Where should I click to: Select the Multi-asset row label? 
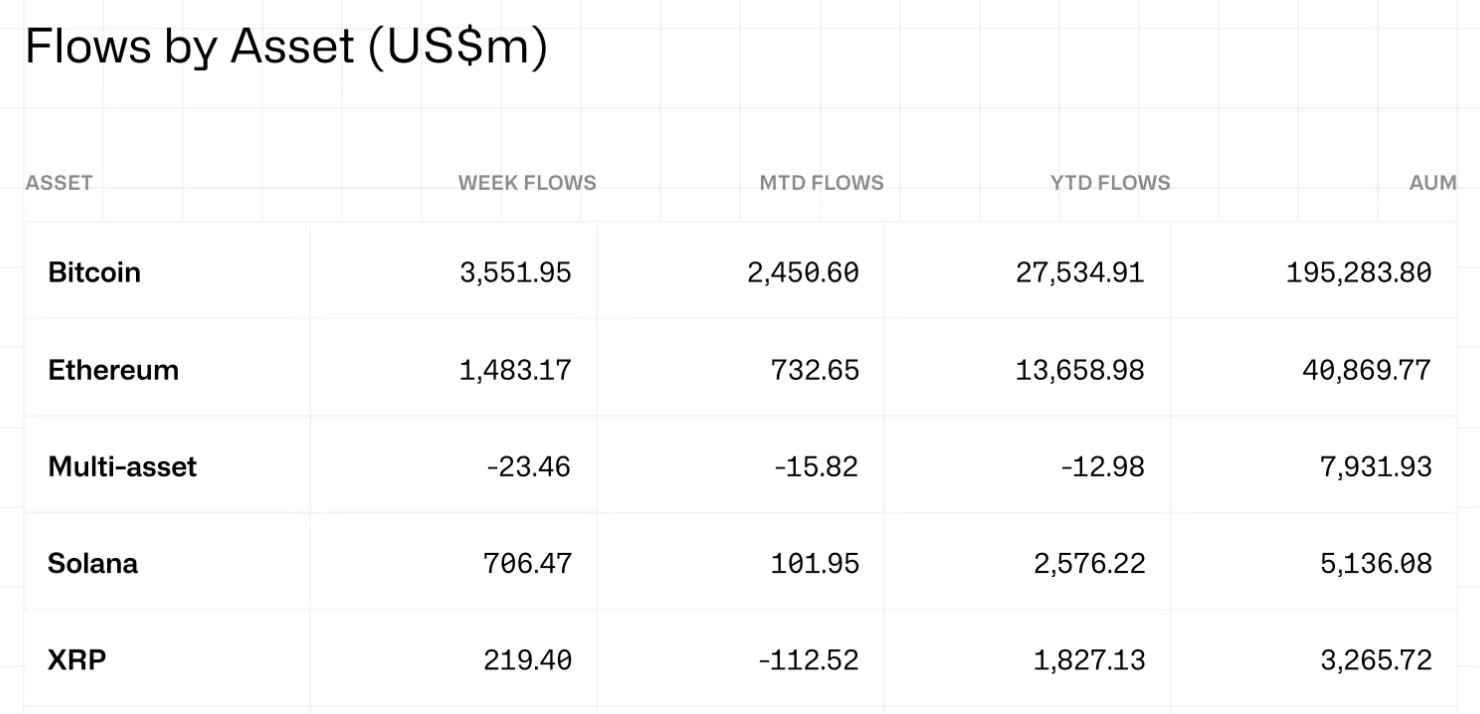coord(122,467)
